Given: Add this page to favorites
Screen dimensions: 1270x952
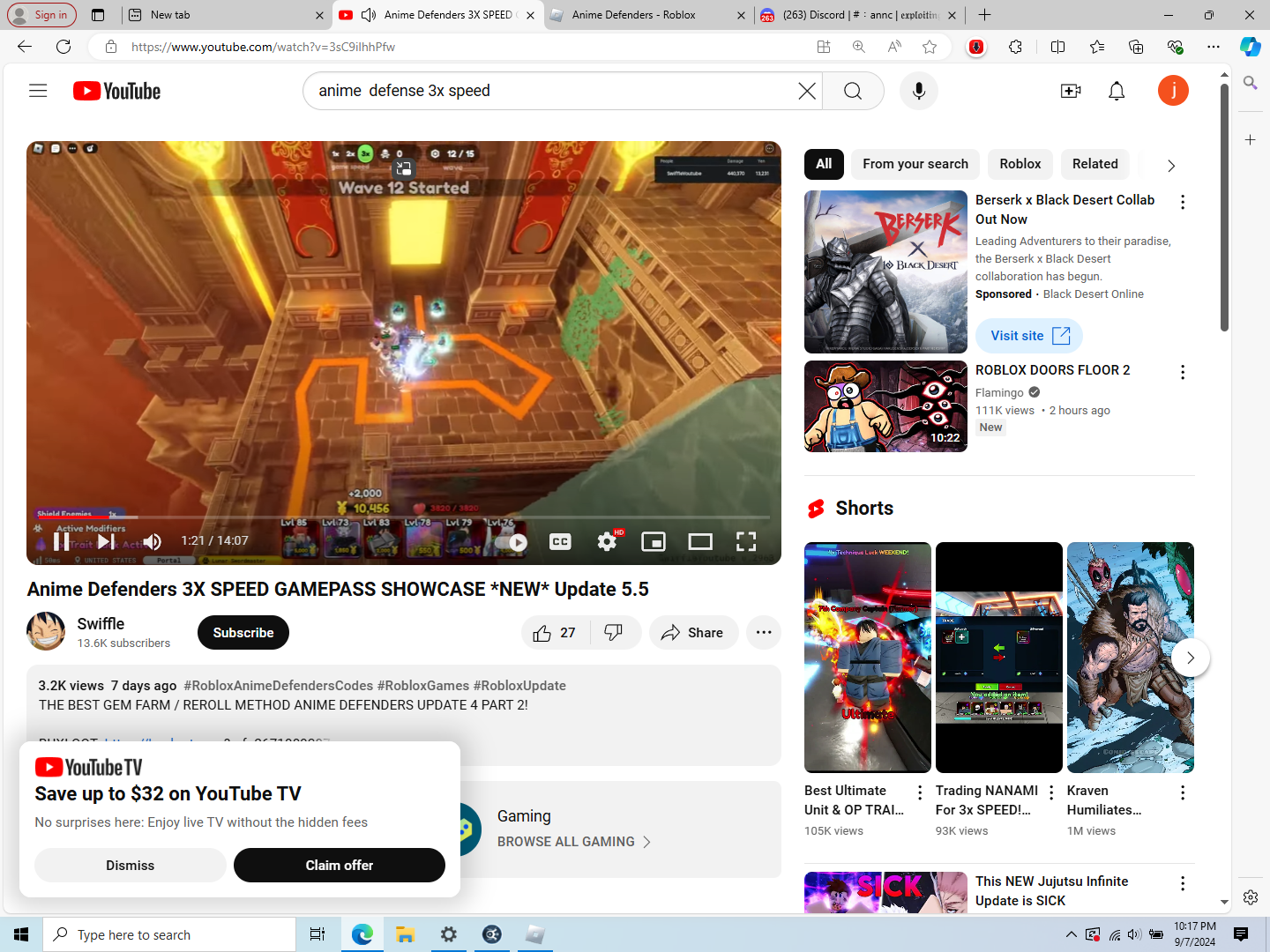Looking at the screenshot, I should coord(930,47).
